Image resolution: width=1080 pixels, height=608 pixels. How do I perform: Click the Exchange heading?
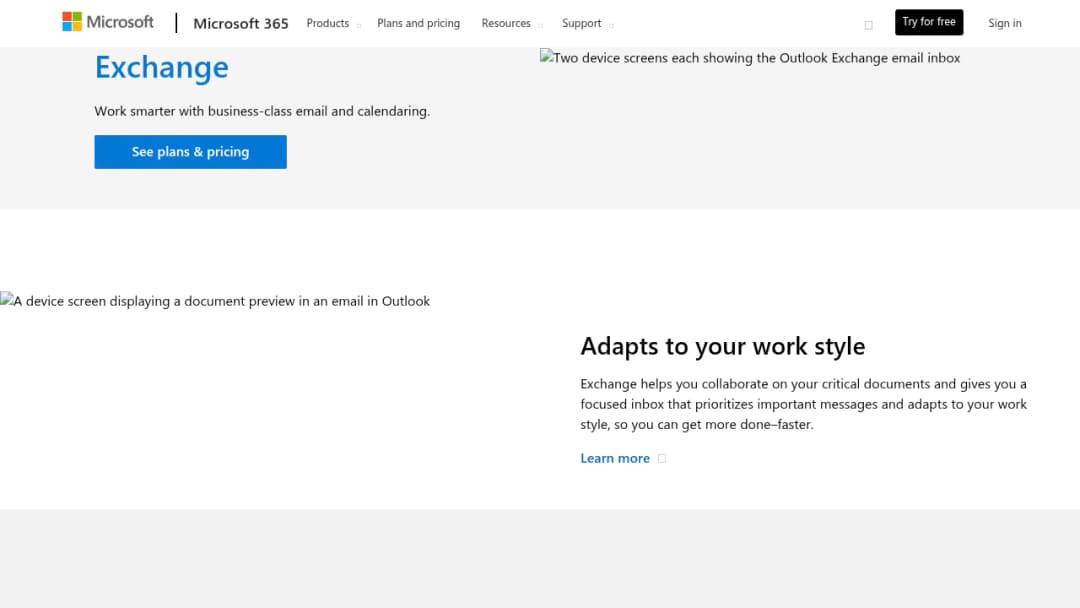pyautogui.click(x=161, y=67)
